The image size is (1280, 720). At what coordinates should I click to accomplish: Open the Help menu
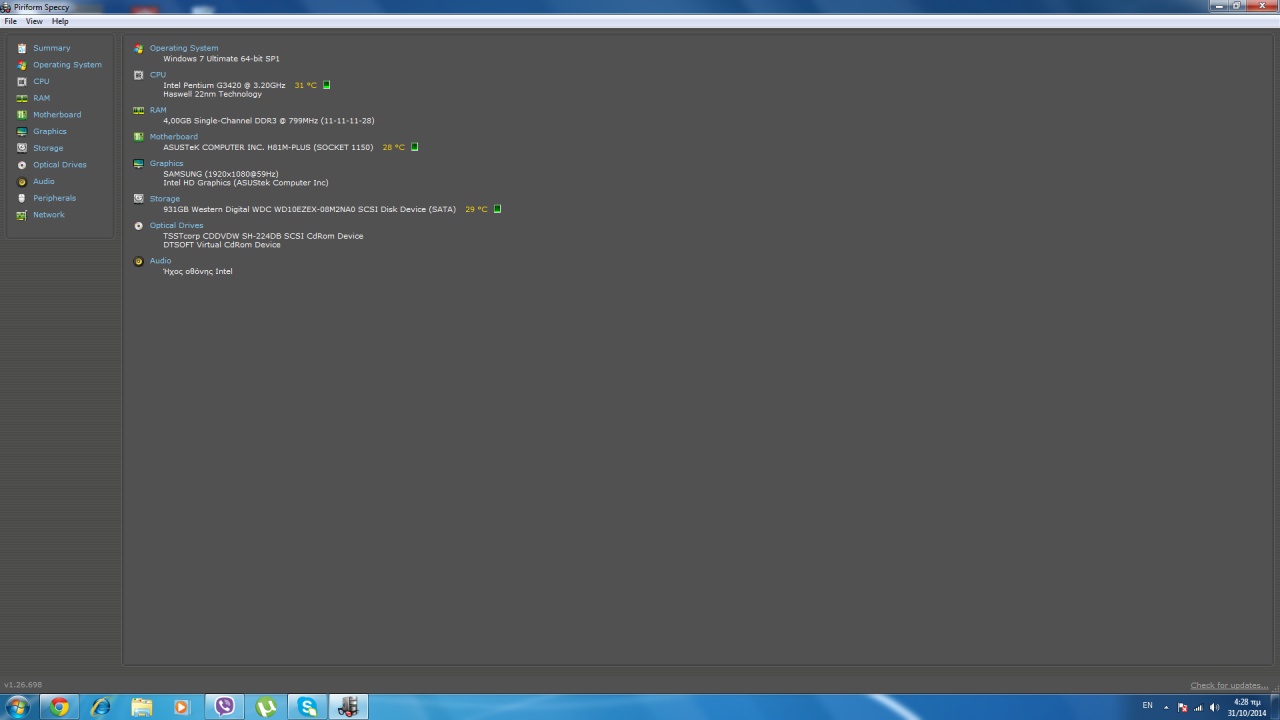[60, 21]
